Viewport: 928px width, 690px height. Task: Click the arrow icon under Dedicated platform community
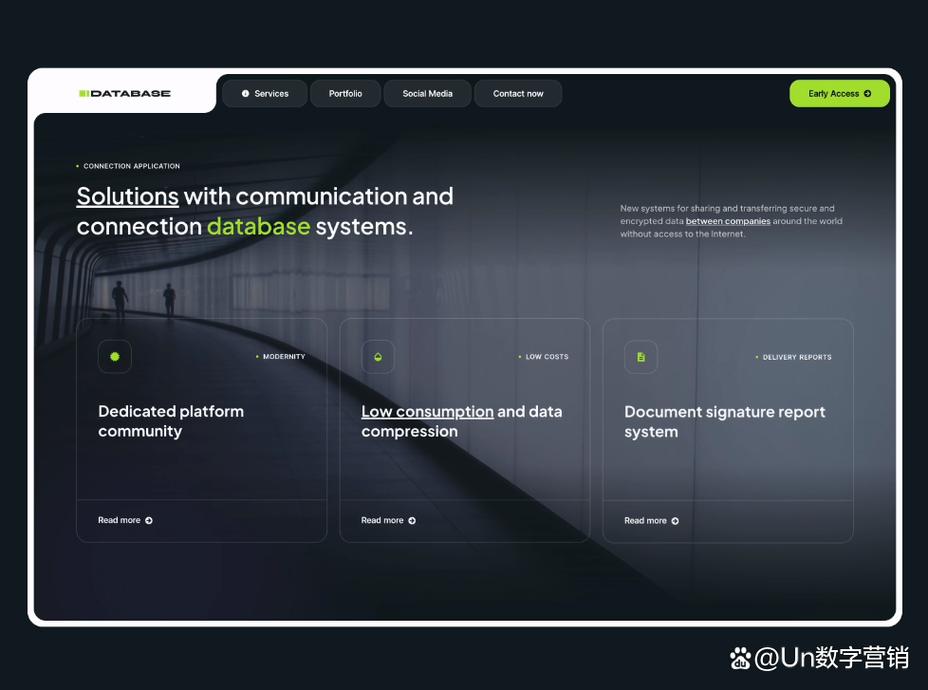point(149,521)
